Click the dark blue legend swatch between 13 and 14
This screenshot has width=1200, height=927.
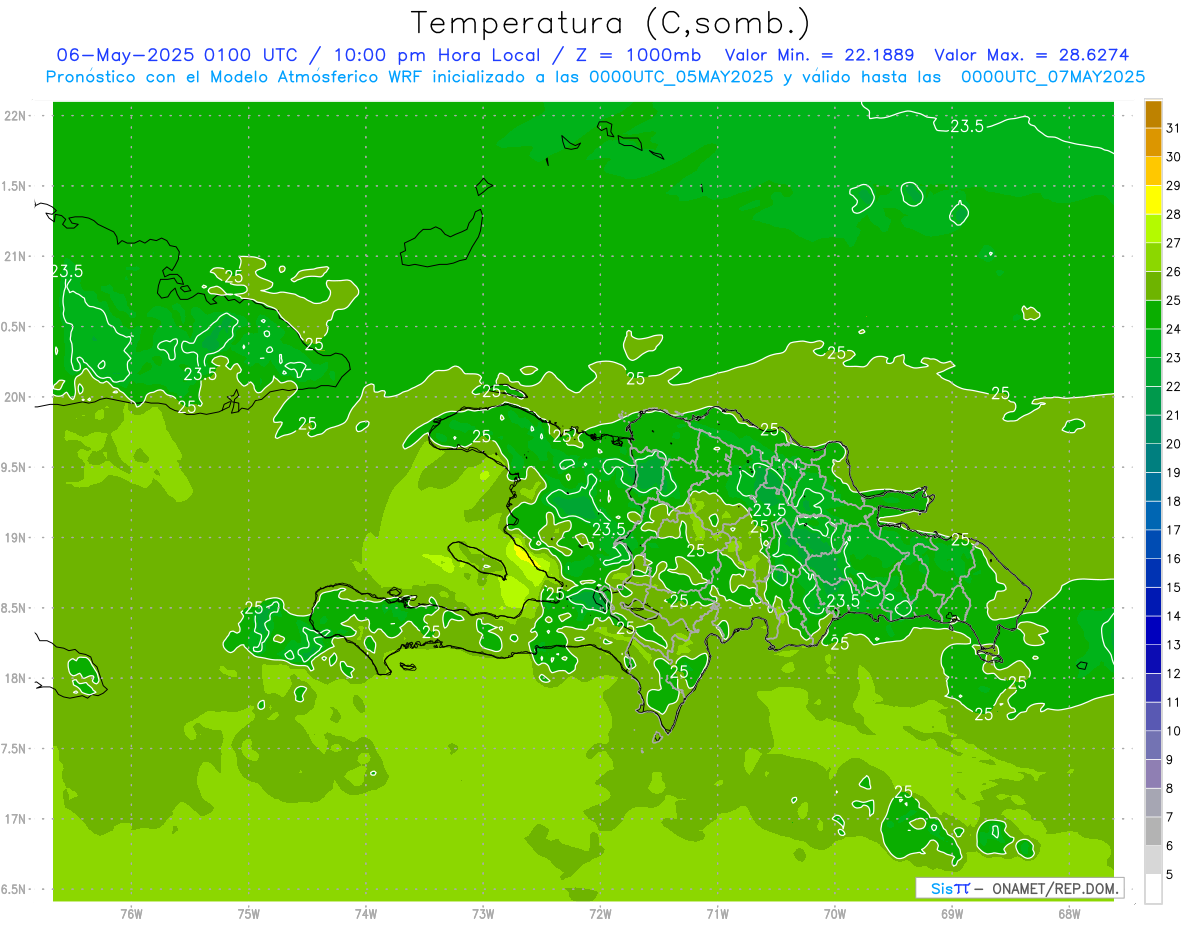1153,631
